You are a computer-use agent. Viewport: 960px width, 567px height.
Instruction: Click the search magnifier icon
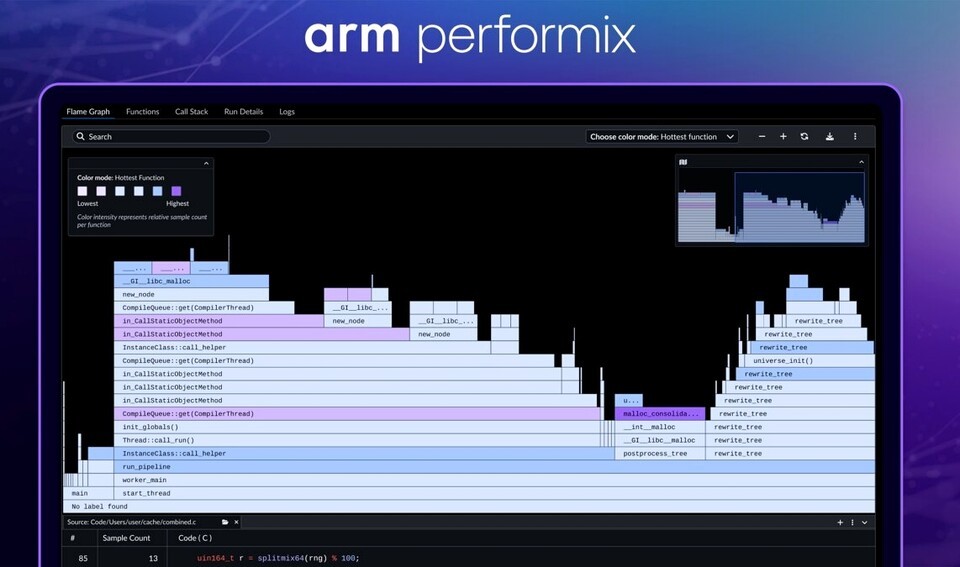(80, 137)
